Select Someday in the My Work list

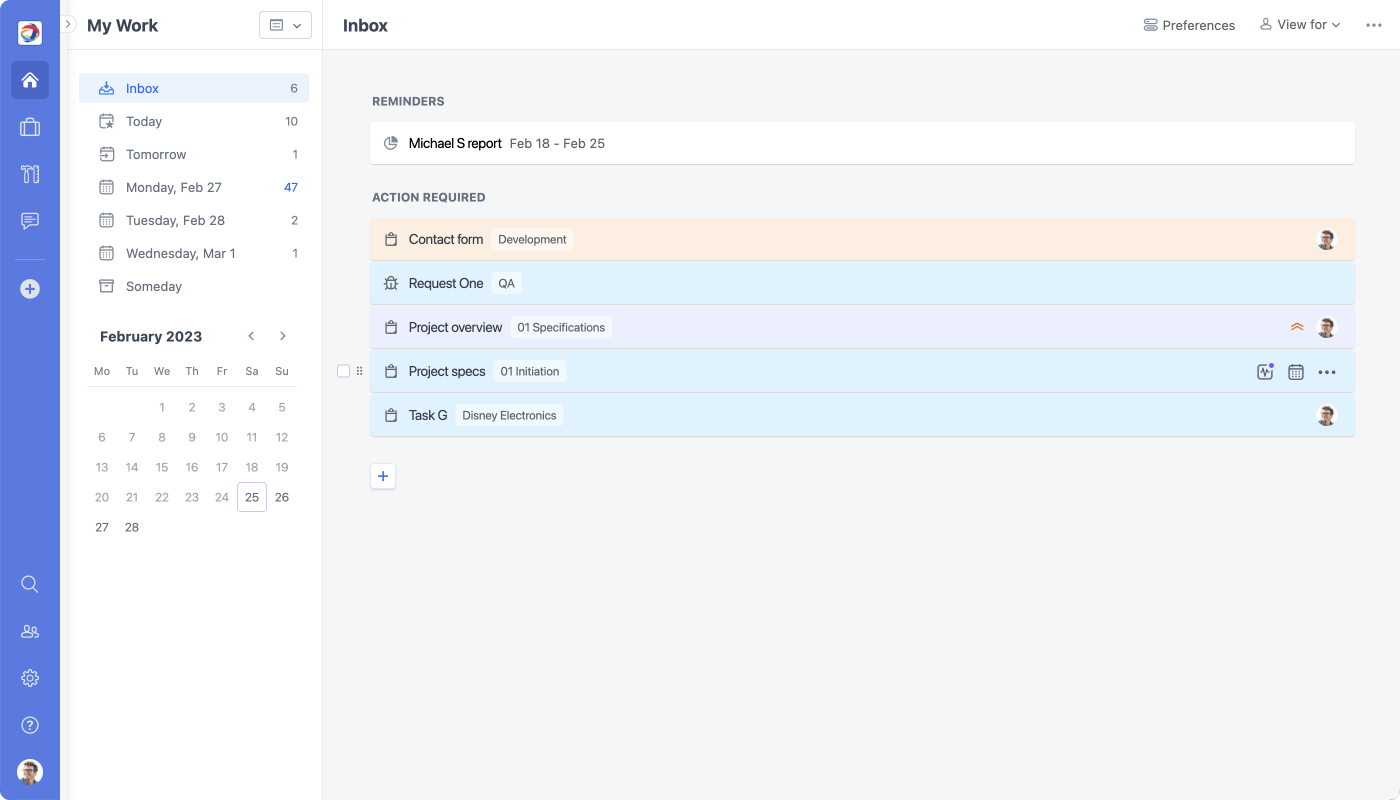click(194, 286)
